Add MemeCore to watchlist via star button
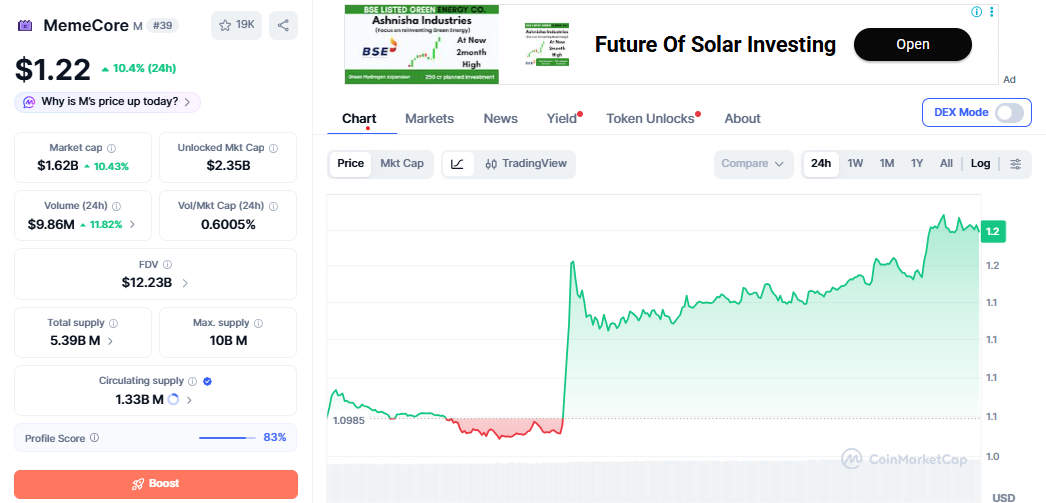1046x503 pixels. pyautogui.click(x=237, y=25)
